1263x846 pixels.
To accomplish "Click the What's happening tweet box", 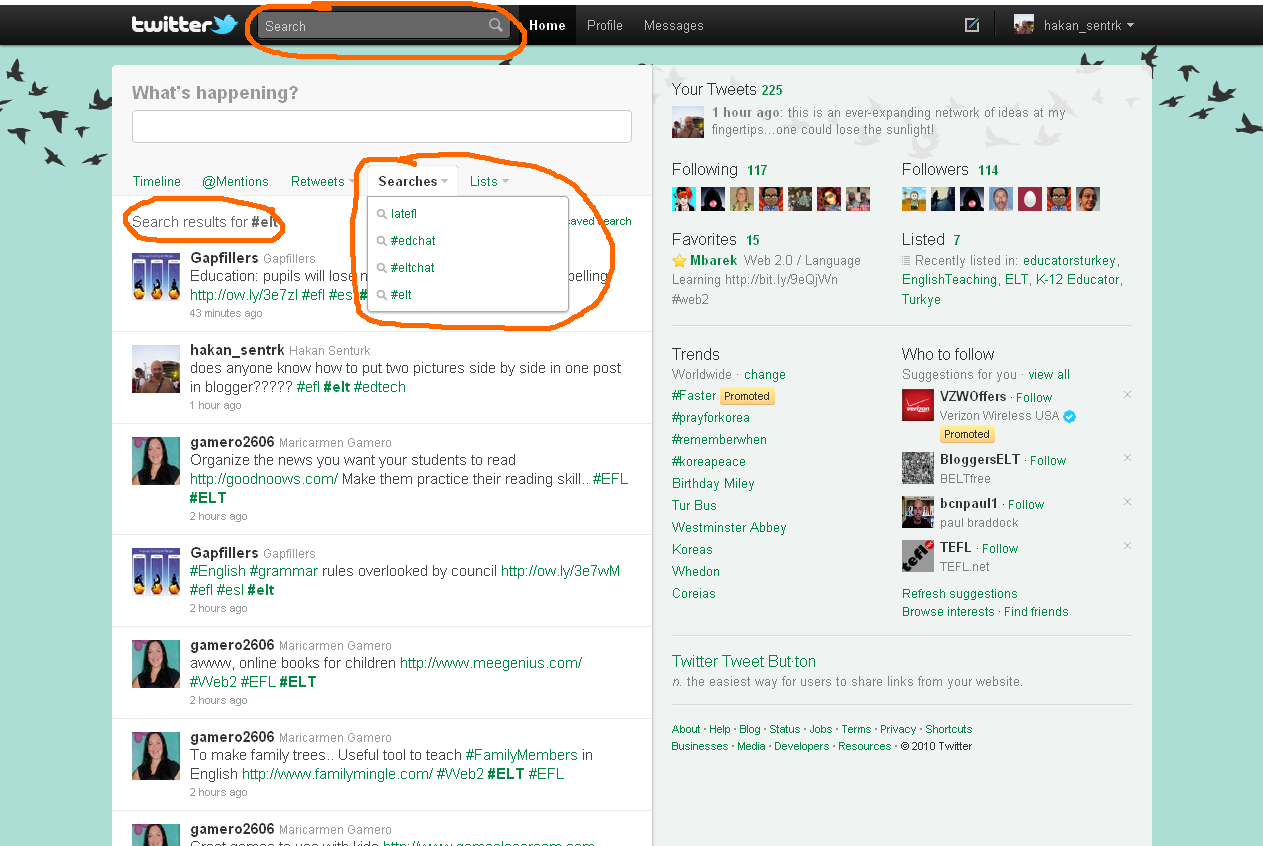I will point(382,126).
